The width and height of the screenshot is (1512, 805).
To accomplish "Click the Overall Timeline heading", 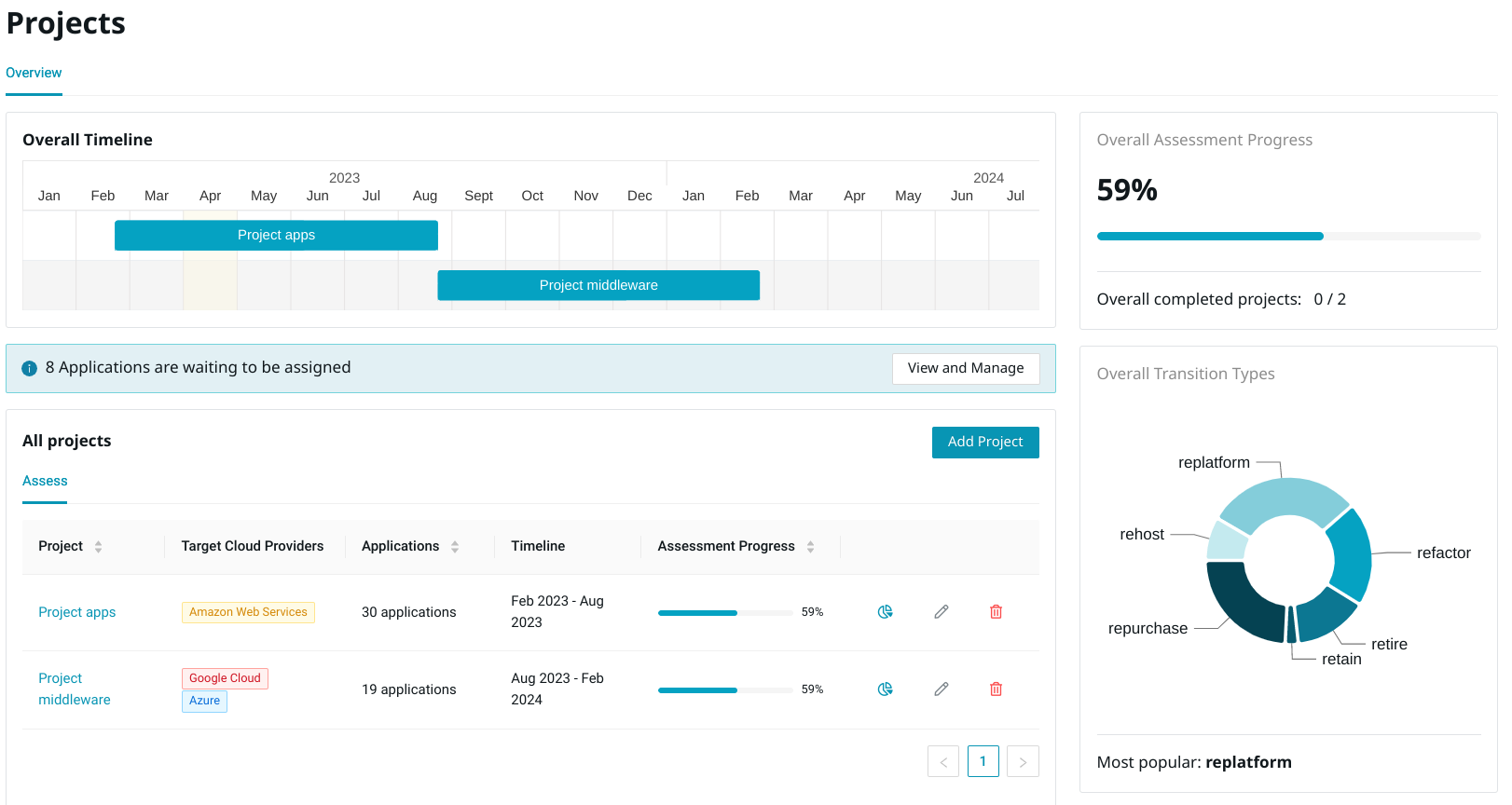I will pos(88,140).
